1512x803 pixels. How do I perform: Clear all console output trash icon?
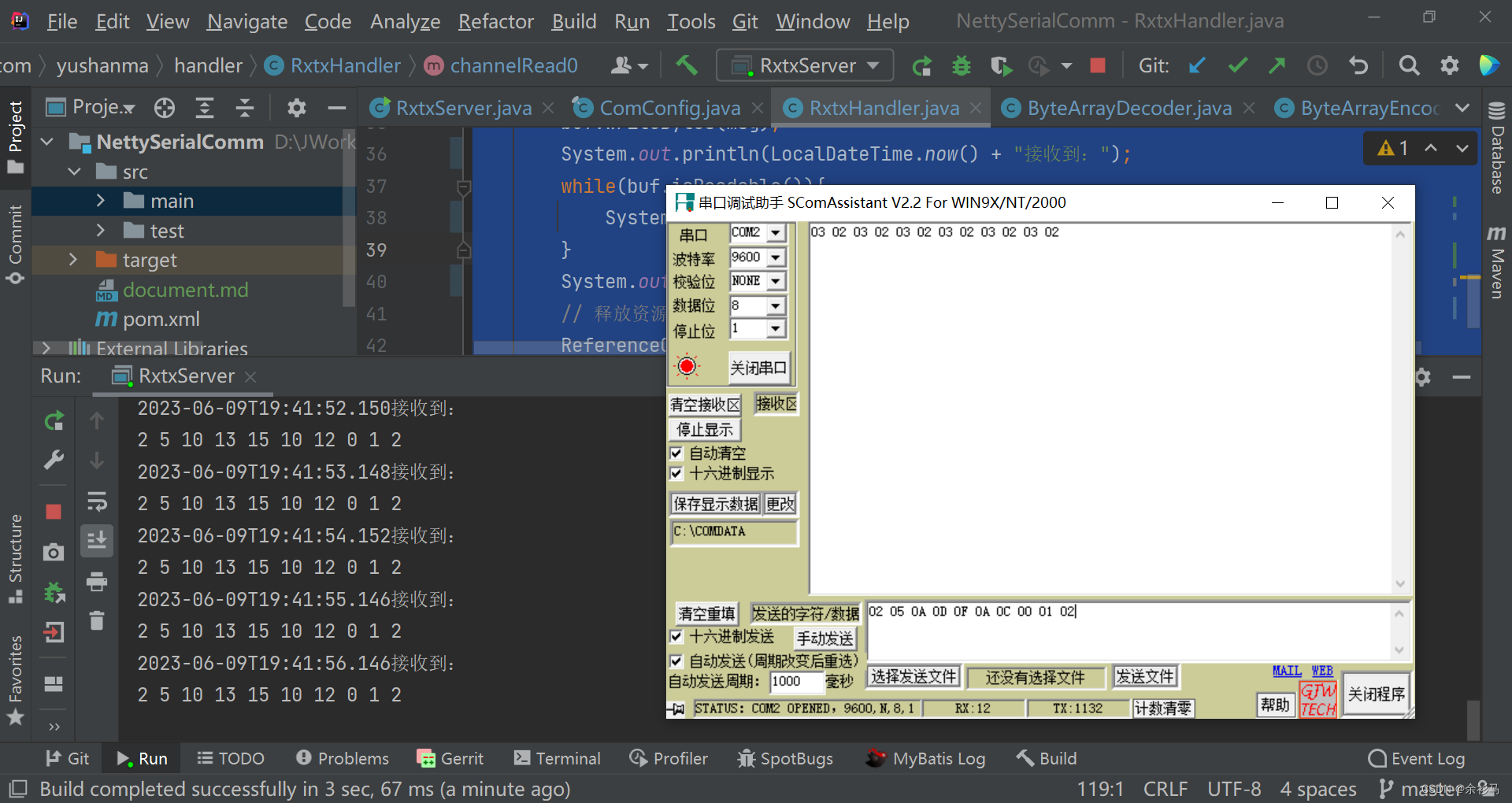click(x=97, y=621)
